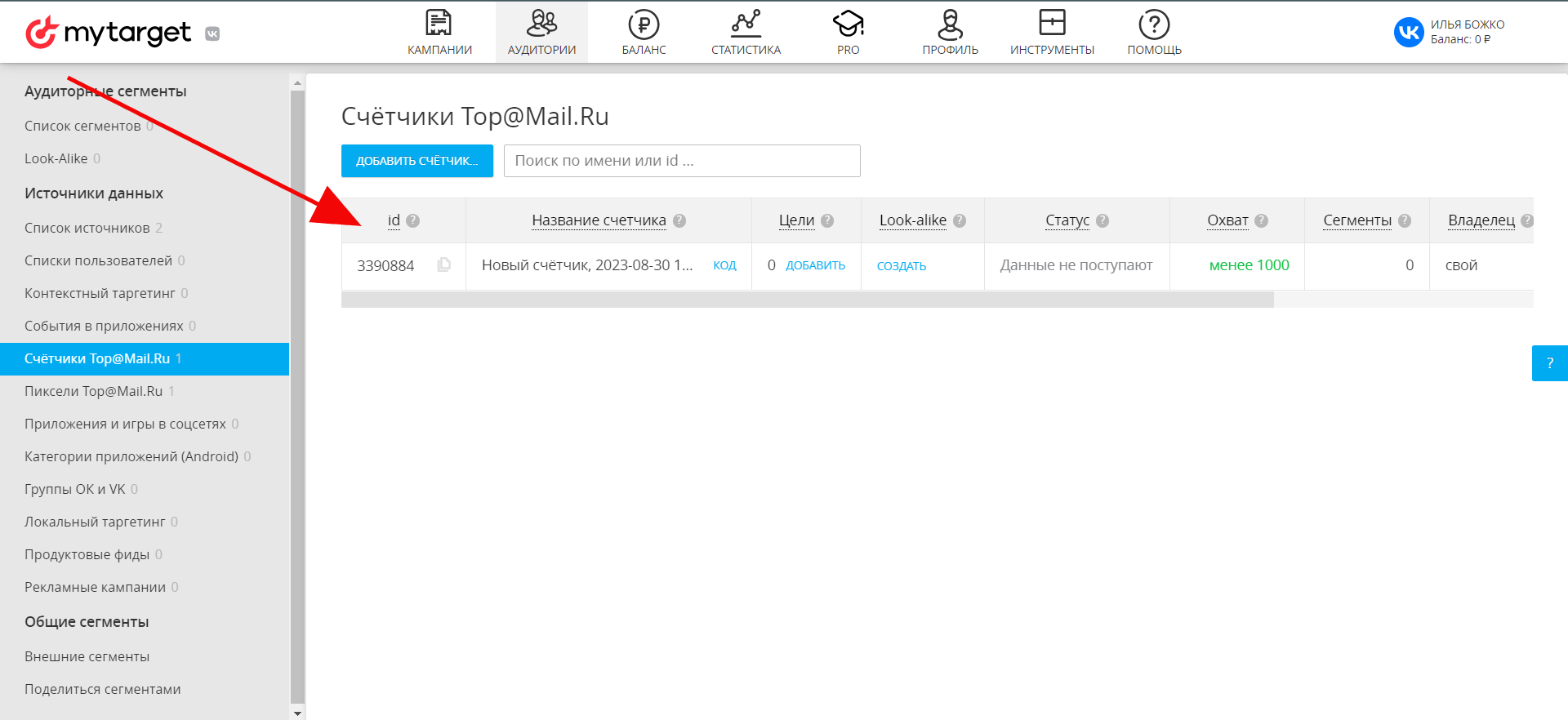The width and height of the screenshot is (1568, 720).
Task: Click СОЗДАТЬ link in Look-alike column
Action: pos(902,266)
